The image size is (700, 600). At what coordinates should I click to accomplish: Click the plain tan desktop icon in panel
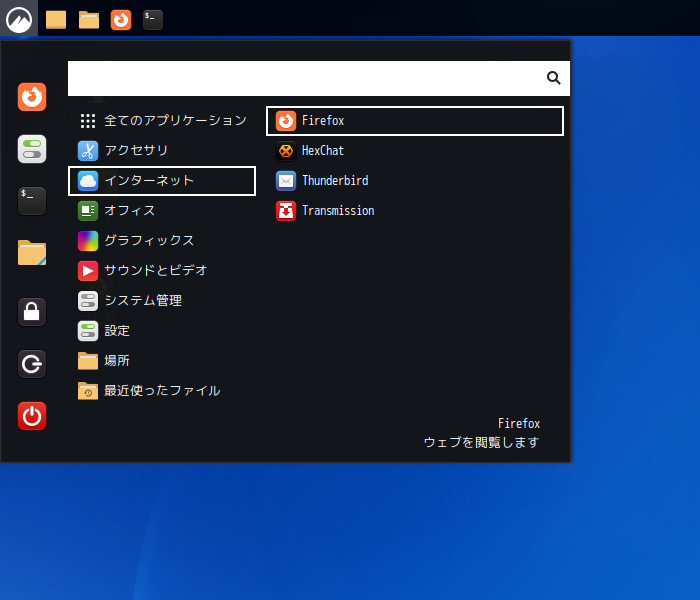(x=56, y=20)
